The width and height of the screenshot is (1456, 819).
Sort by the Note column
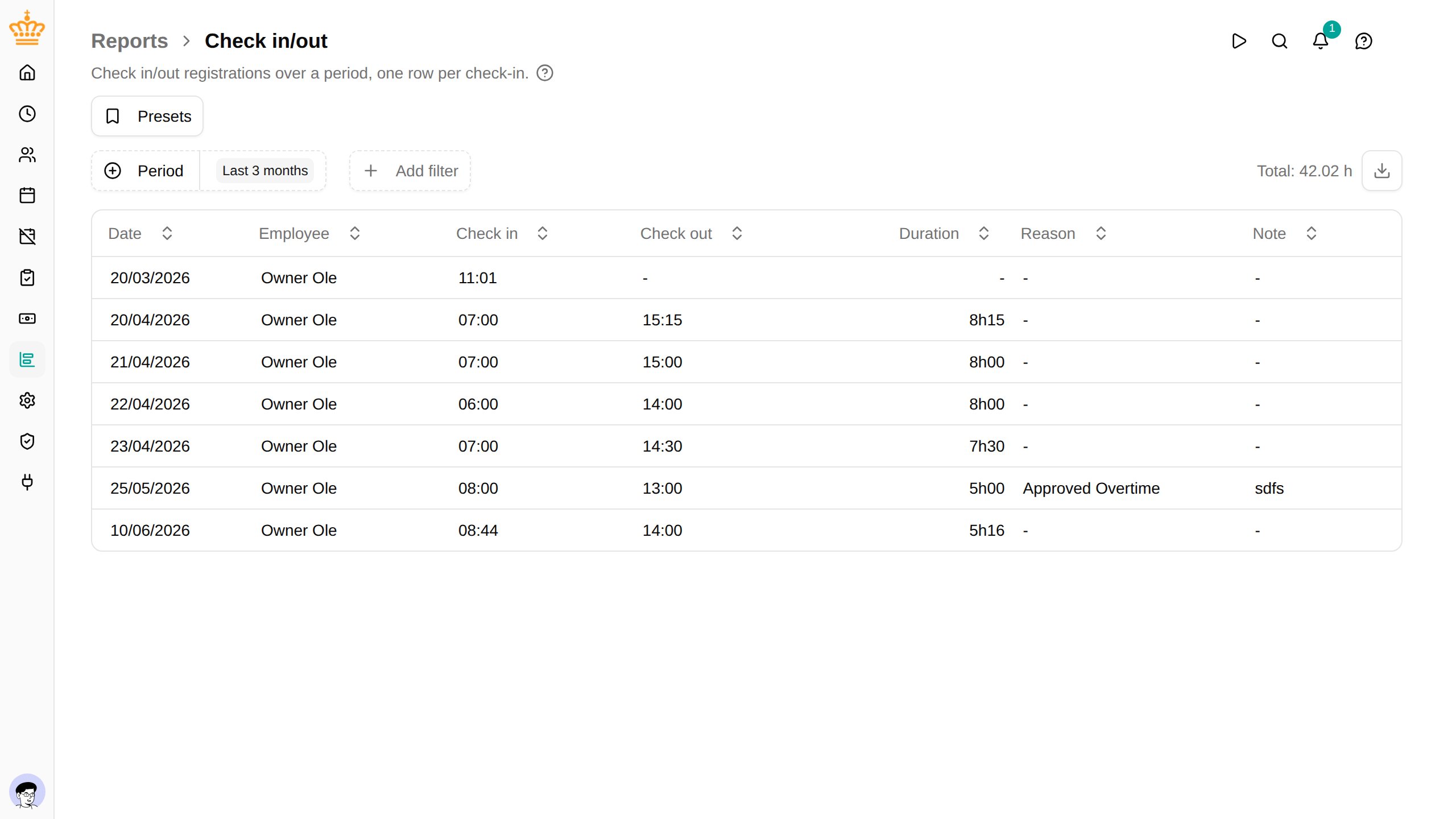click(x=1285, y=233)
